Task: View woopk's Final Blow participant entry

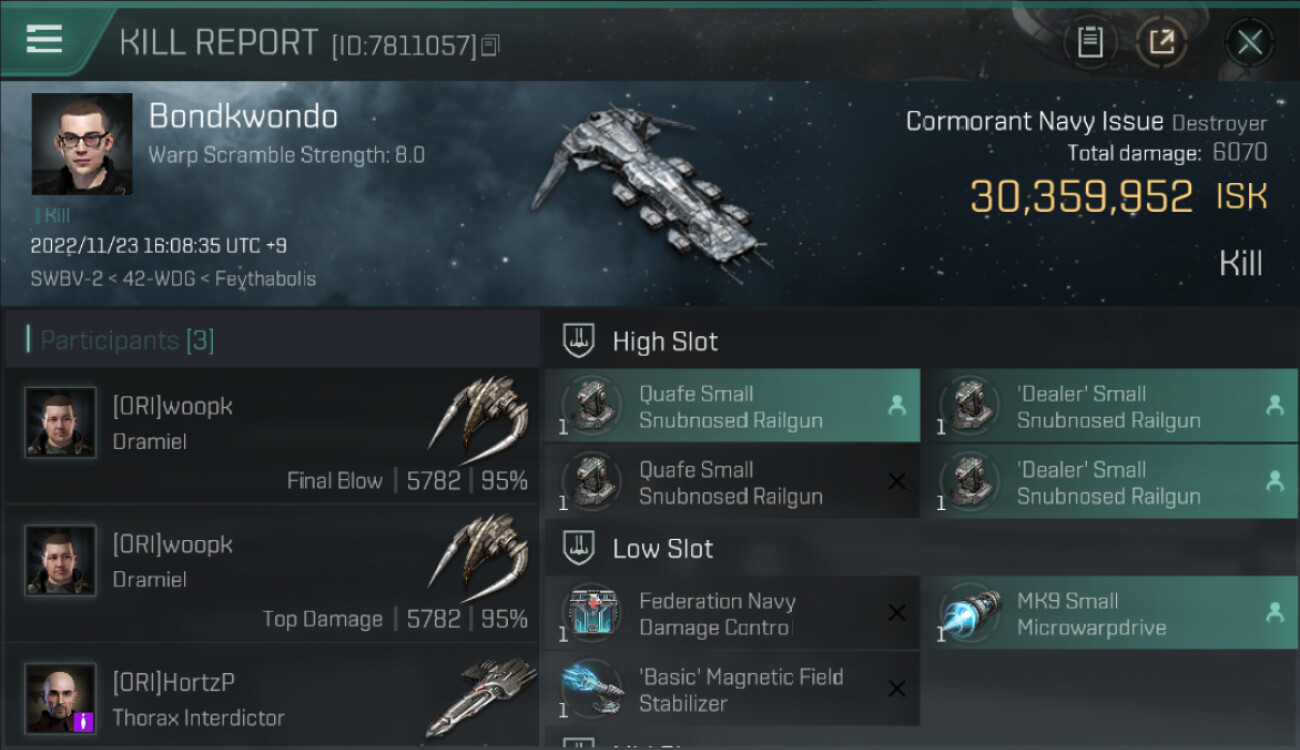Action: (x=272, y=435)
